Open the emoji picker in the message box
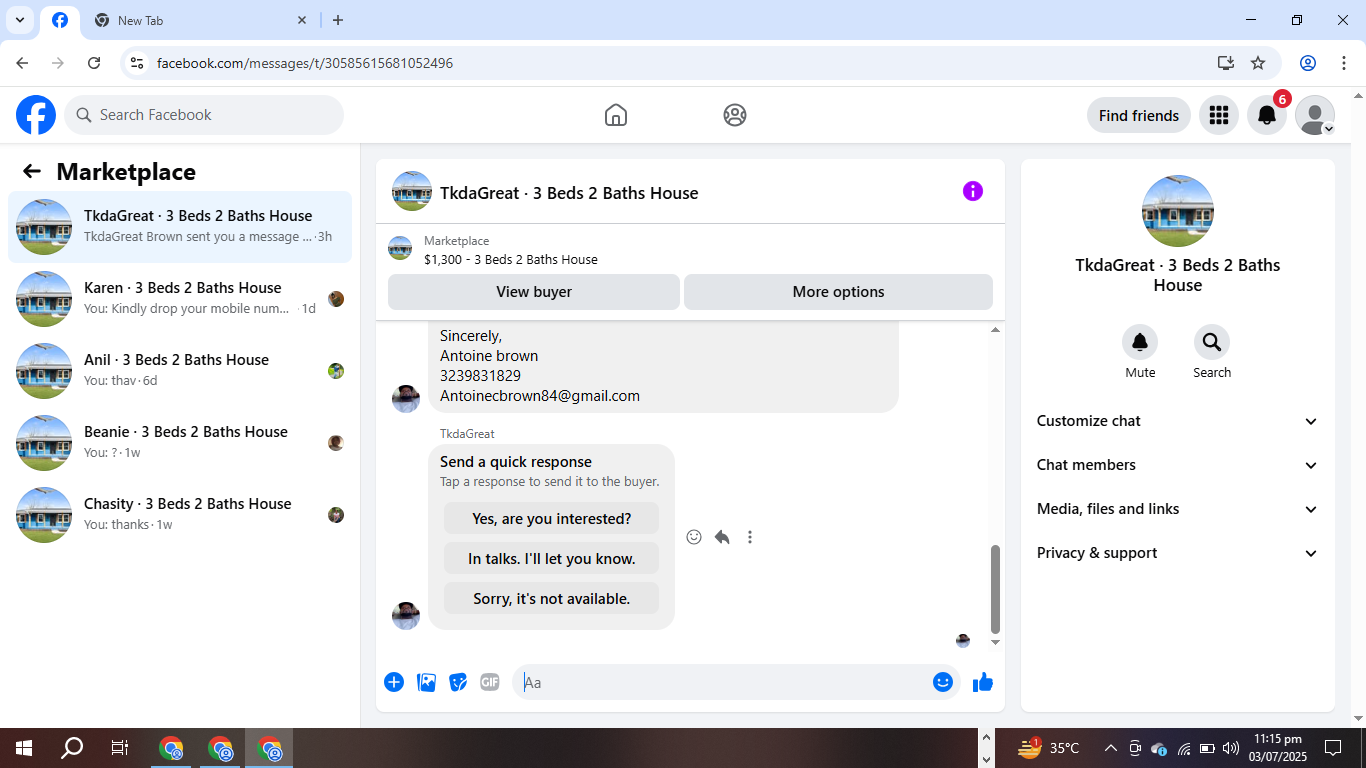1366x768 pixels. (x=943, y=682)
